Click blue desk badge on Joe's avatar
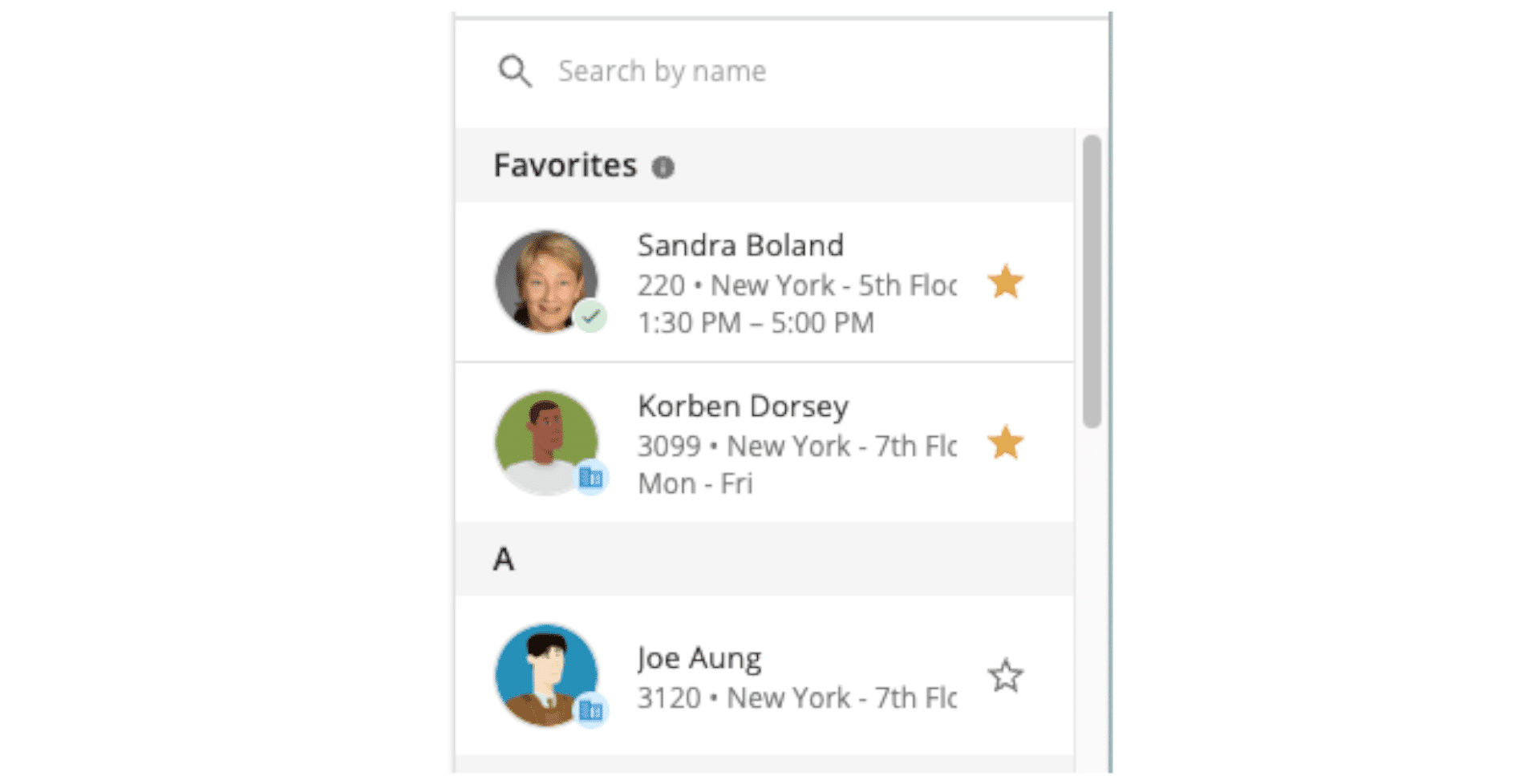Viewport: 1540px width, 784px height. (591, 710)
